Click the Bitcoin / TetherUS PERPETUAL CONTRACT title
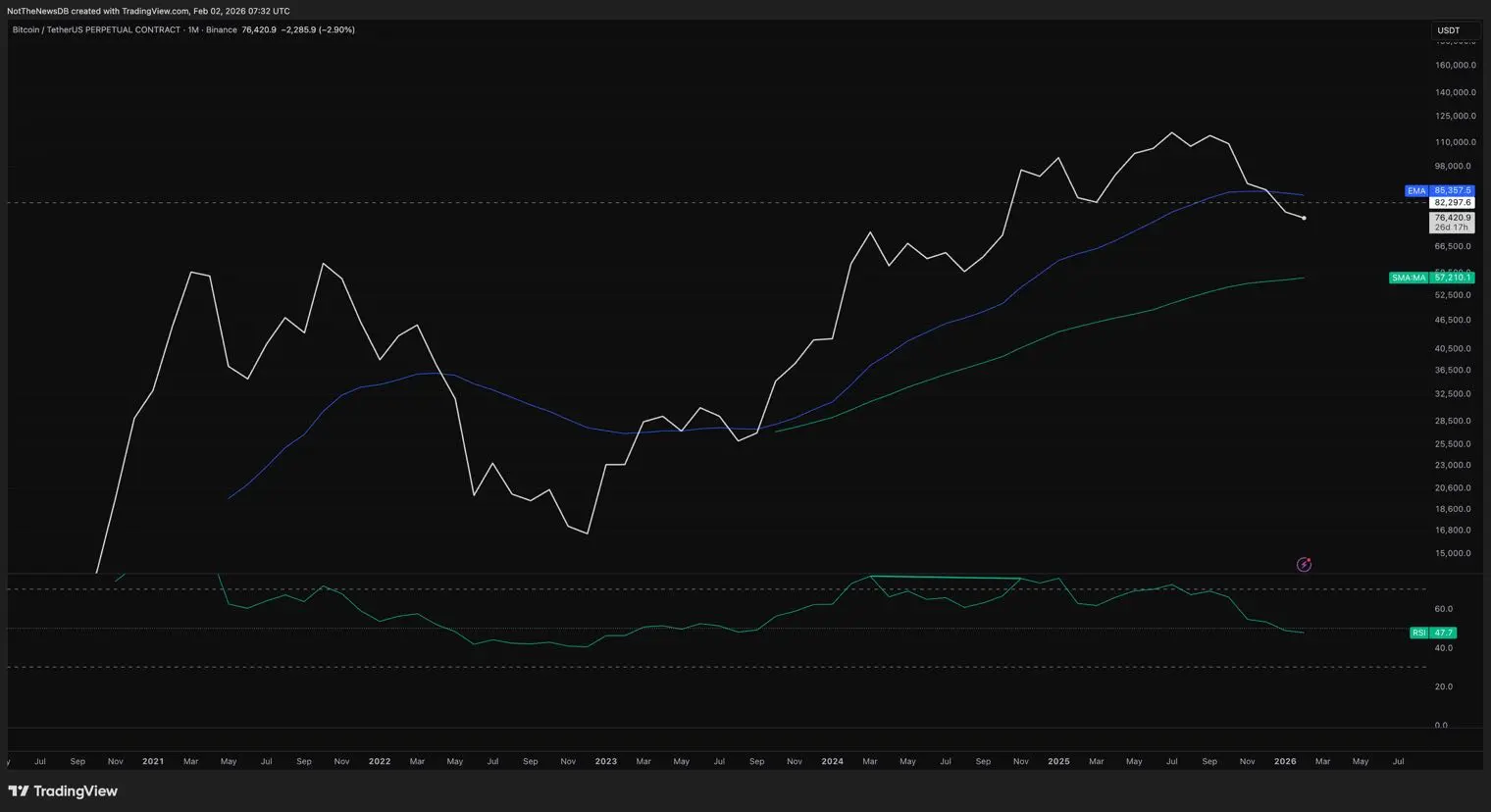The image size is (1491, 812). (96, 30)
